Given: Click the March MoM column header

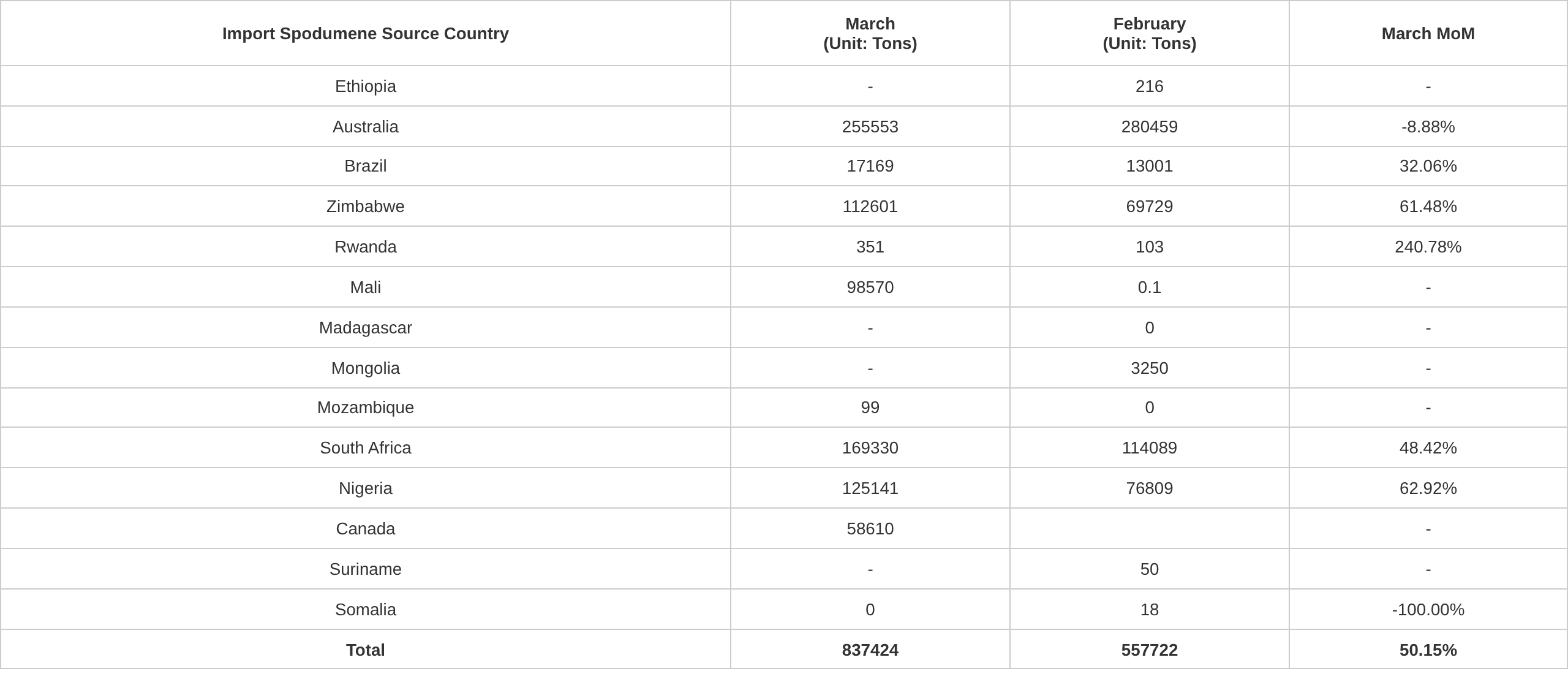Looking at the screenshot, I should click(x=1428, y=34).
